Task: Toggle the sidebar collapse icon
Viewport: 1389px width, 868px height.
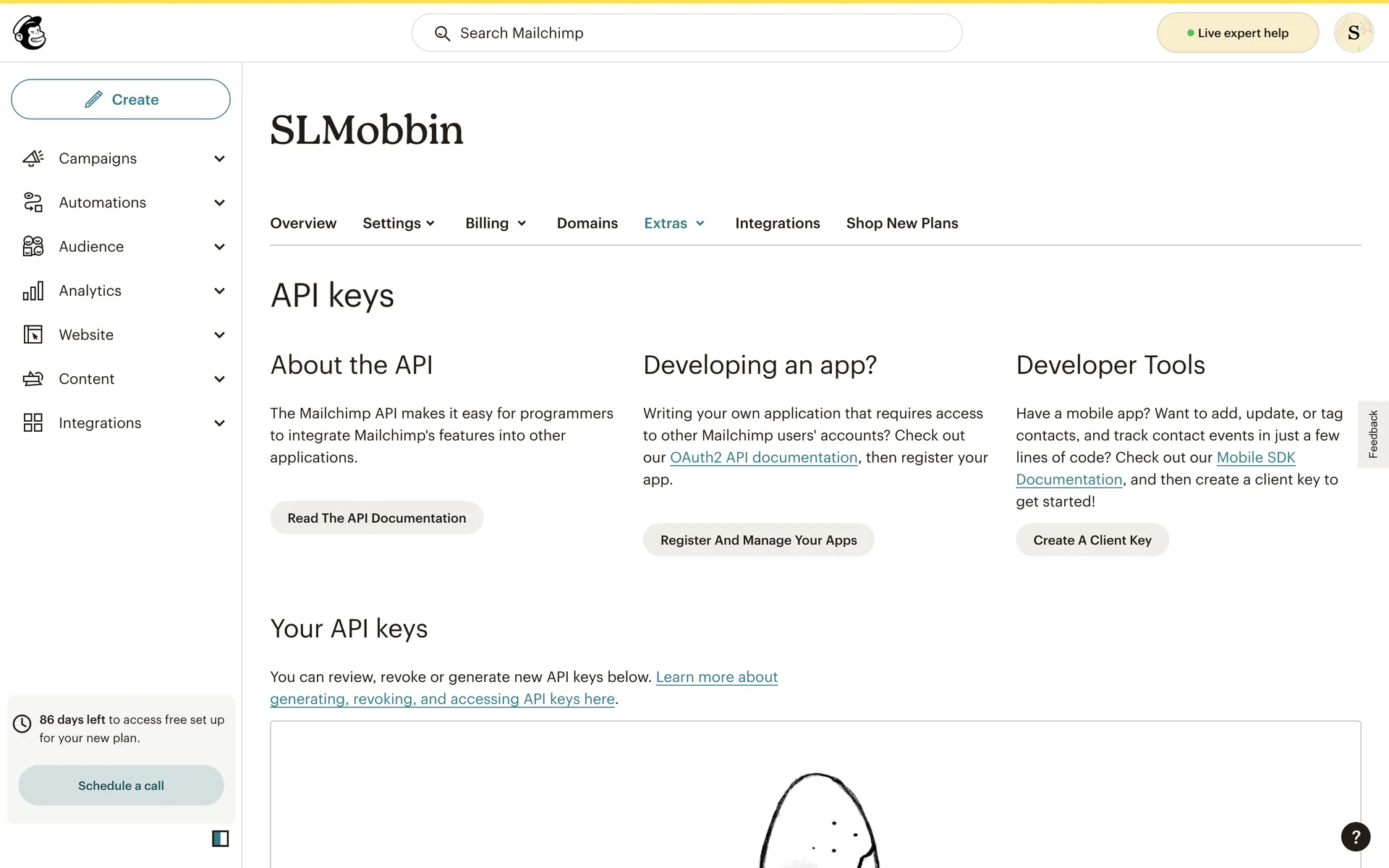Action: point(220,838)
